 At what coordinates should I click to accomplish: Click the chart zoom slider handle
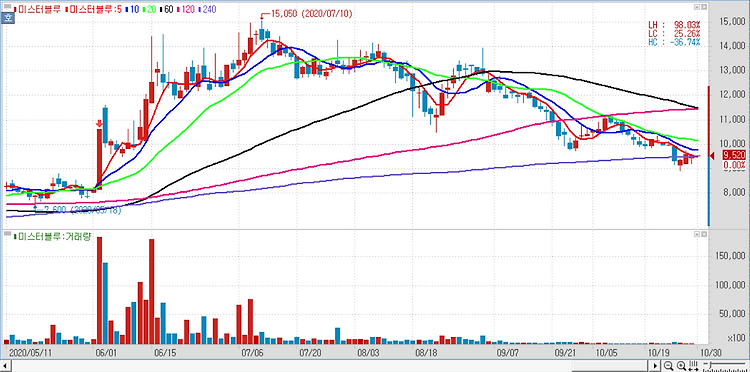[710, 365]
